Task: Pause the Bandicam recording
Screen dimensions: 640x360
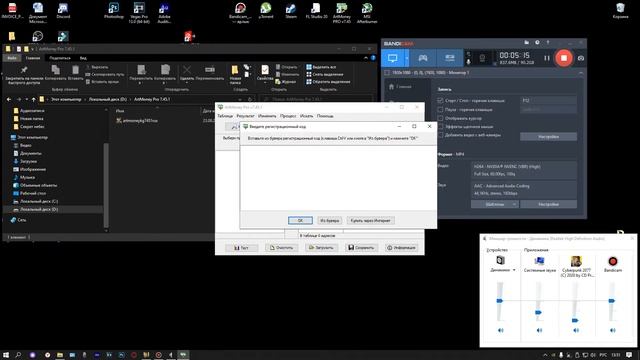Action: click(x=547, y=58)
